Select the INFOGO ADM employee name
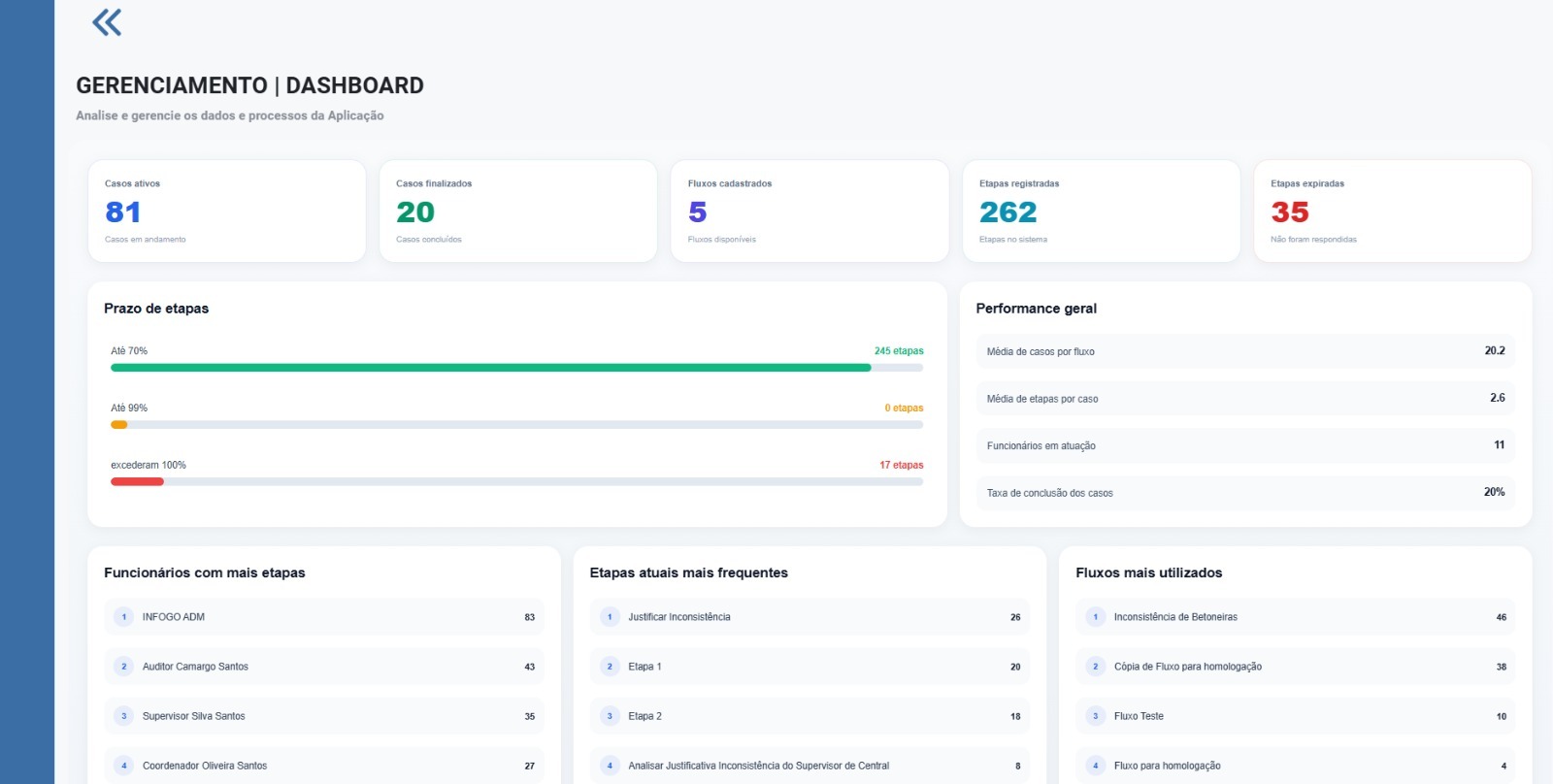Screen dimensions: 1553x784 click(174, 617)
